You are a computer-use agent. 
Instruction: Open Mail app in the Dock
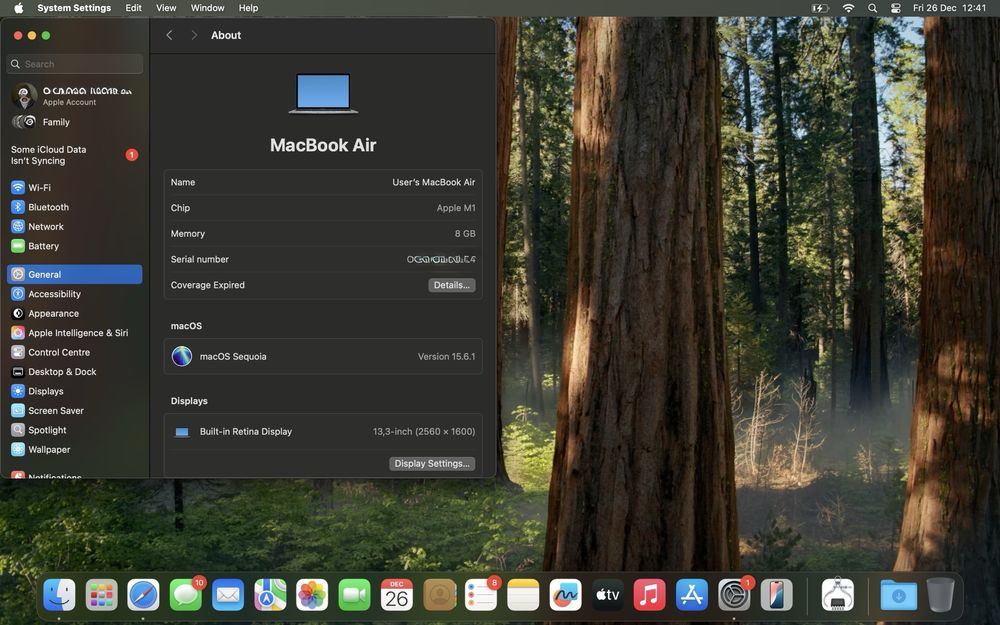coord(228,595)
